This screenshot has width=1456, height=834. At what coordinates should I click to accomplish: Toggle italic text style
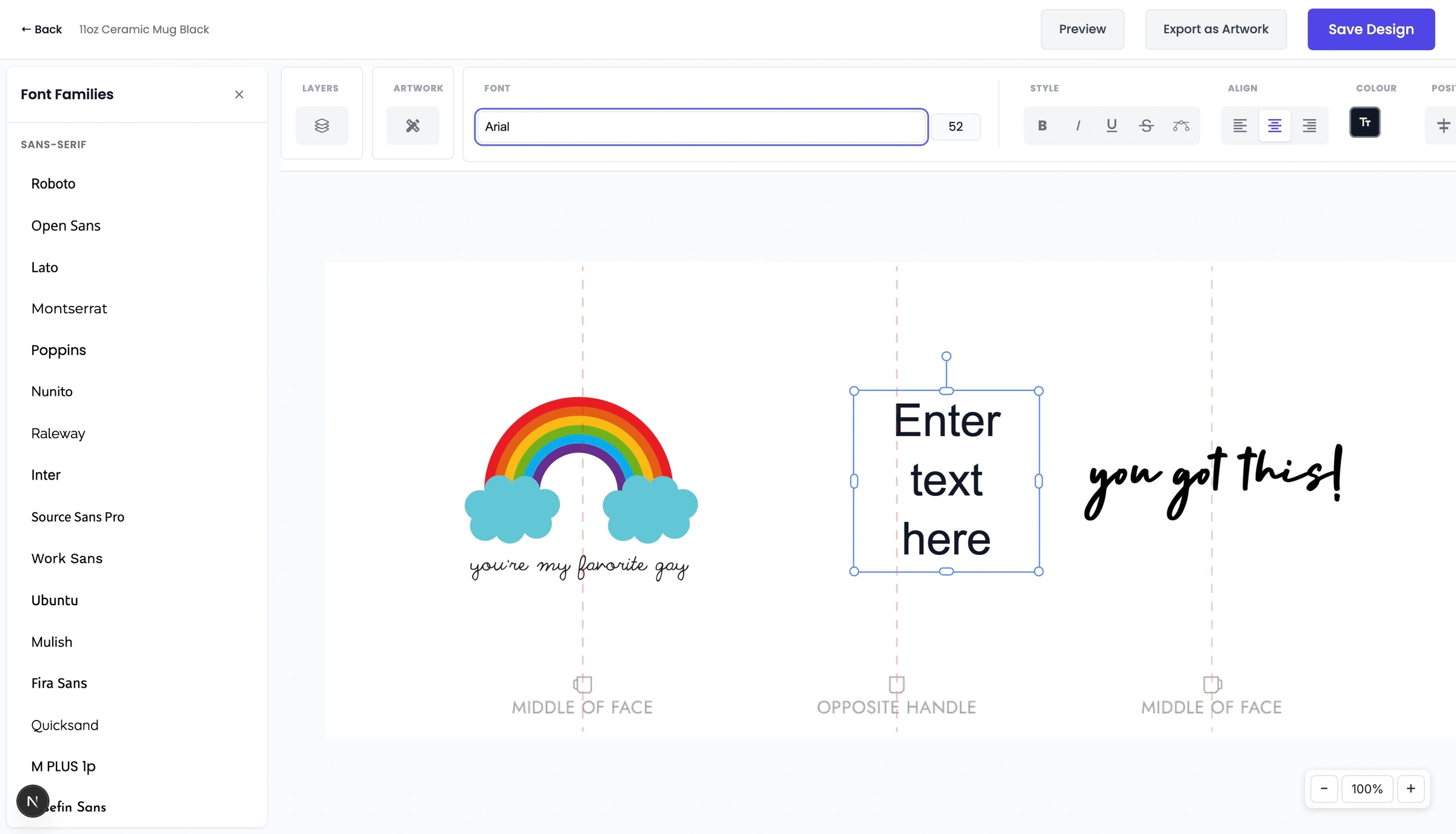1077,126
